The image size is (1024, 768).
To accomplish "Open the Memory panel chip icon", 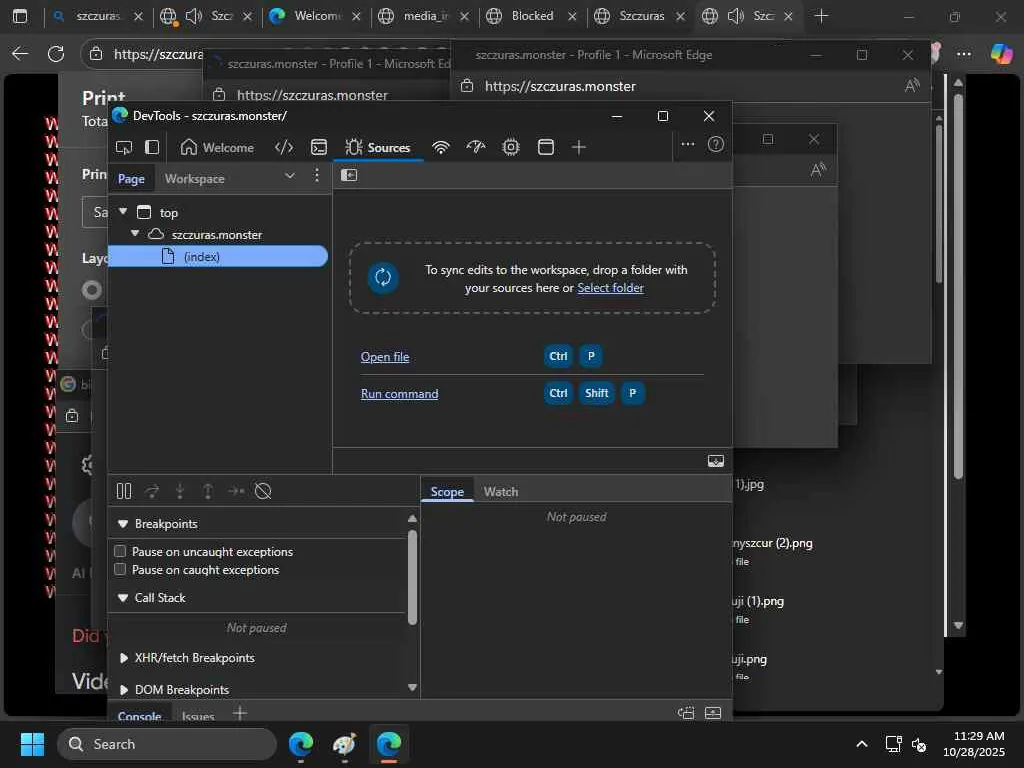I will coord(511,147).
